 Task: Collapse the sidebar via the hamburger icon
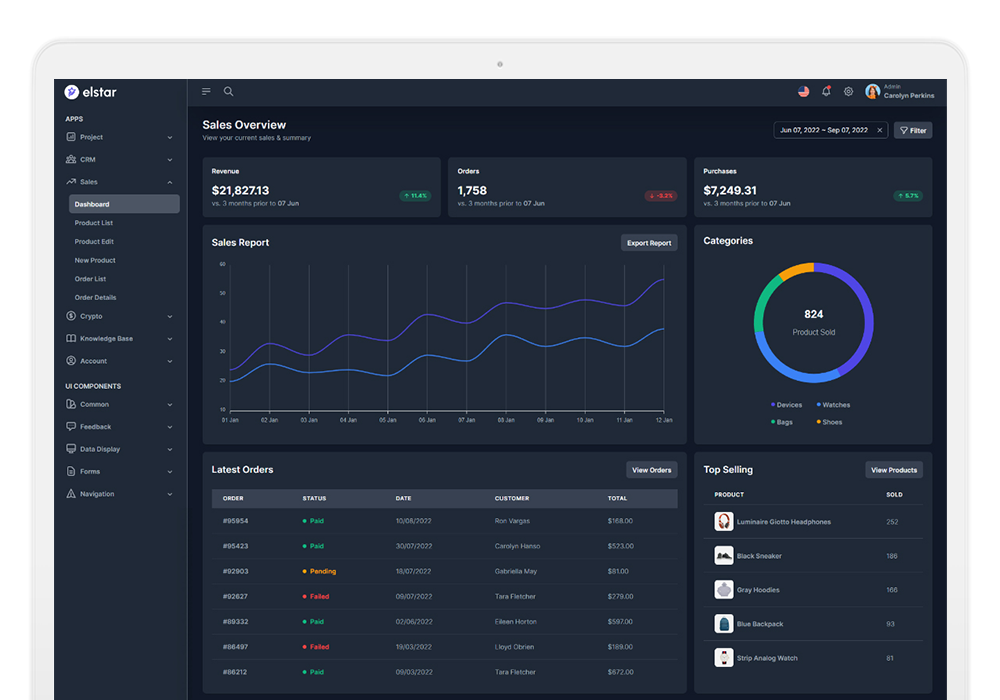[205, 90]
